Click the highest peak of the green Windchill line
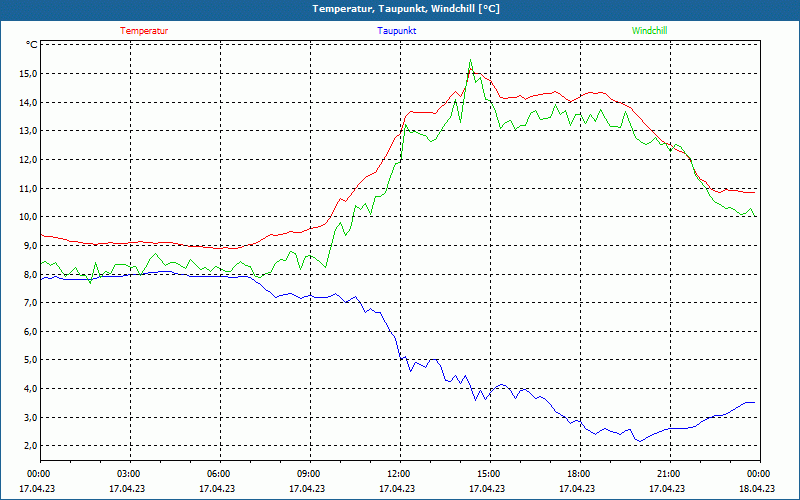This screenshot has height=500, width=800. (x=470, y=60)
